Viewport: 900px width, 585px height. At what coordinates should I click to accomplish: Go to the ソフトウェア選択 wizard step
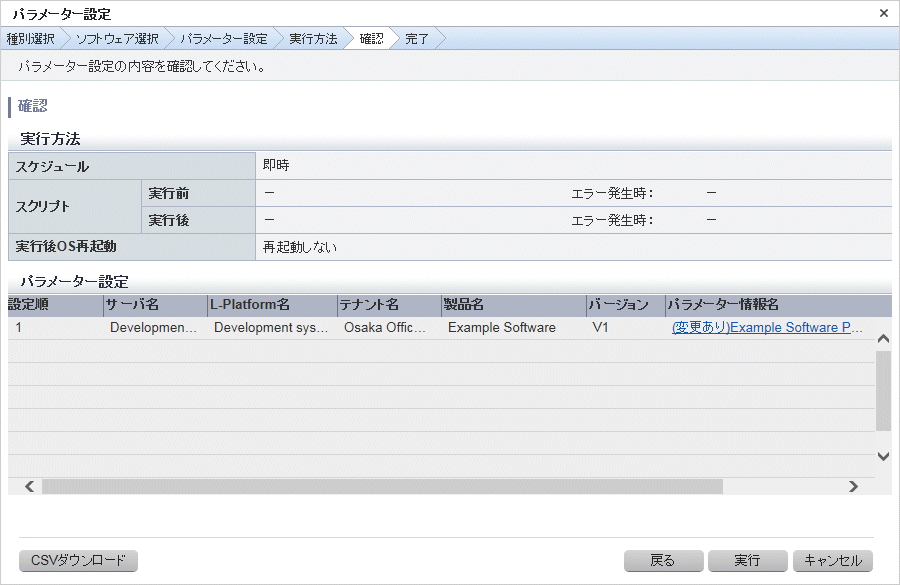tap(117, 39)
